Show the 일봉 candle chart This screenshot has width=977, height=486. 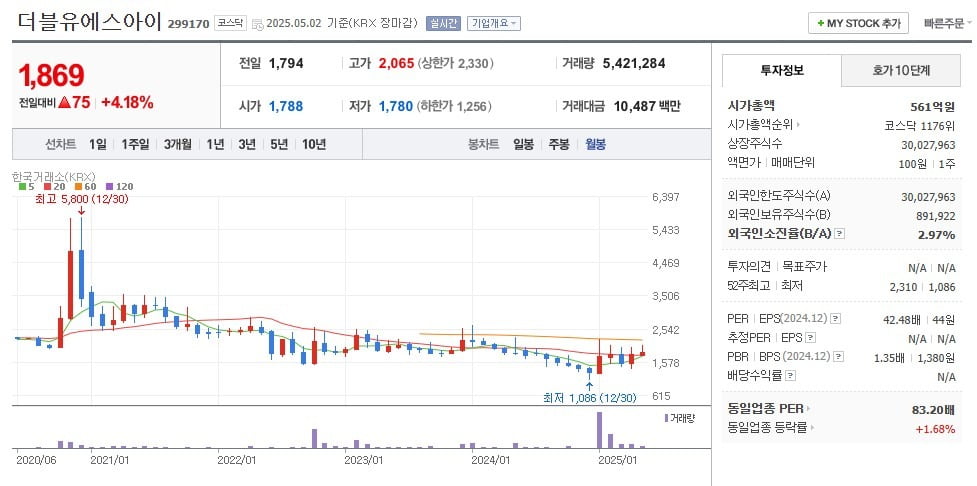pyautogui.click(x=523, y=145)
